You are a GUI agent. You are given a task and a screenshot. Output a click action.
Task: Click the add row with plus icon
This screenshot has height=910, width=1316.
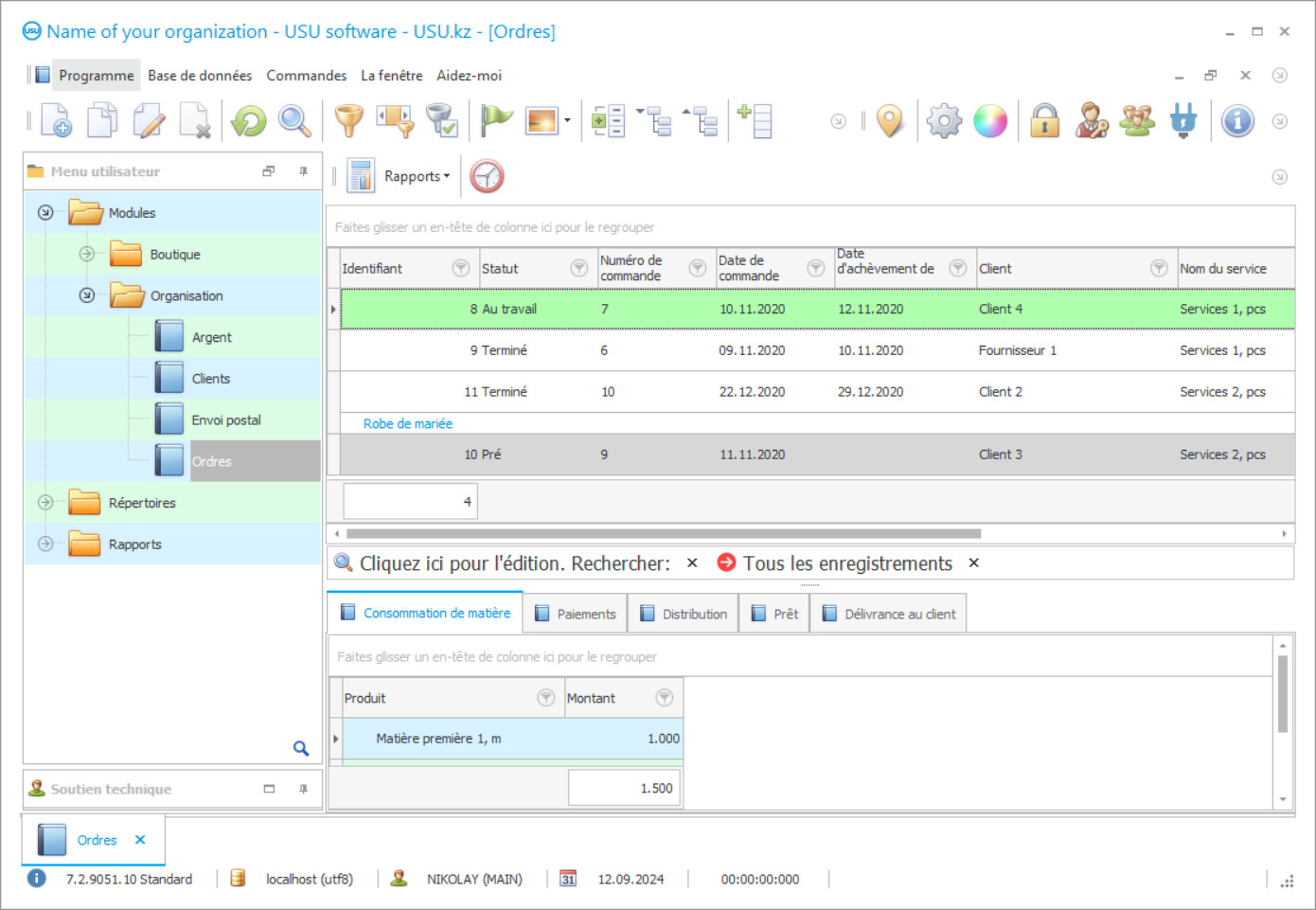coord(755,121)
